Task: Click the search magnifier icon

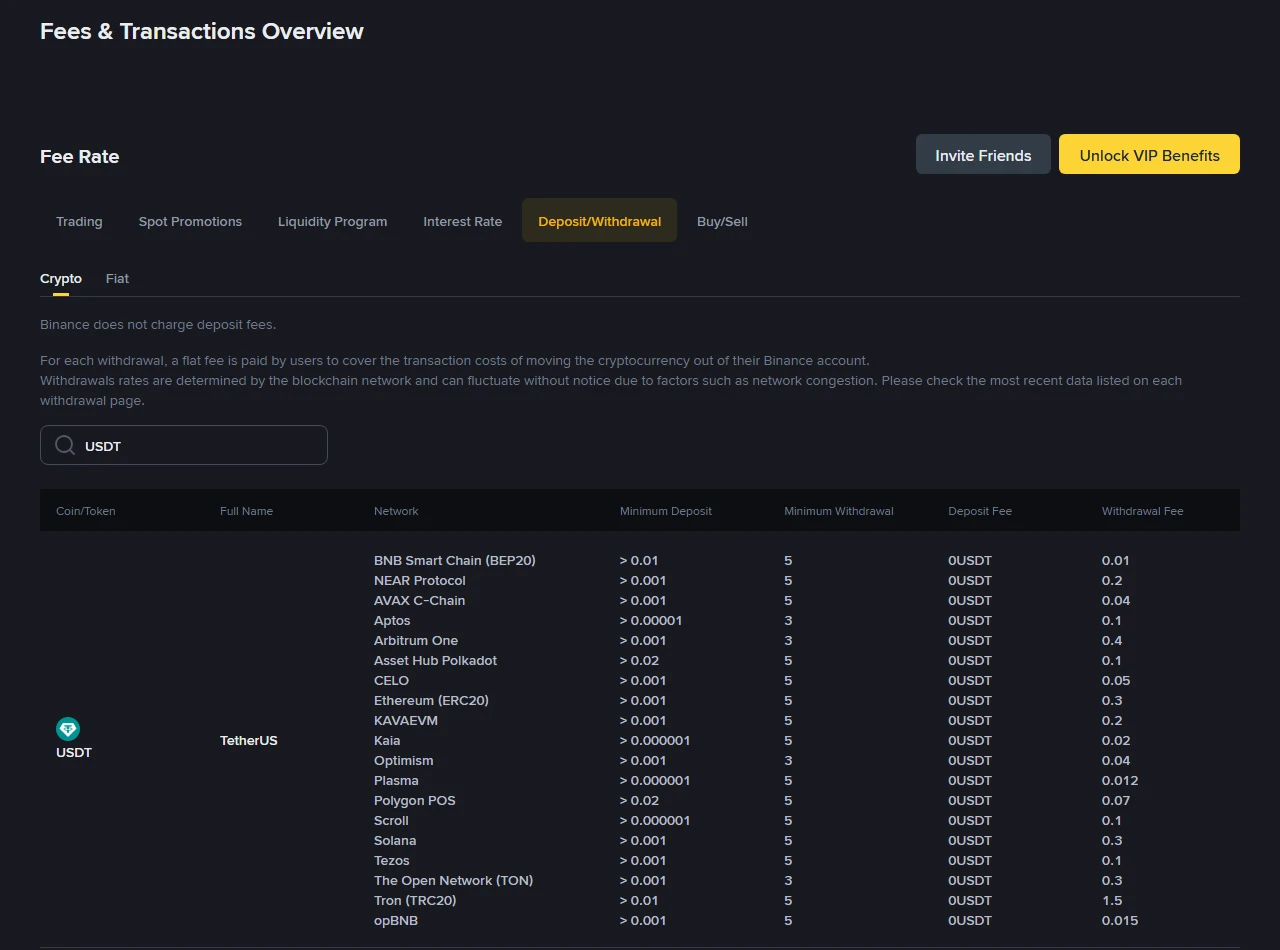Action: click(x=65, y=445)
